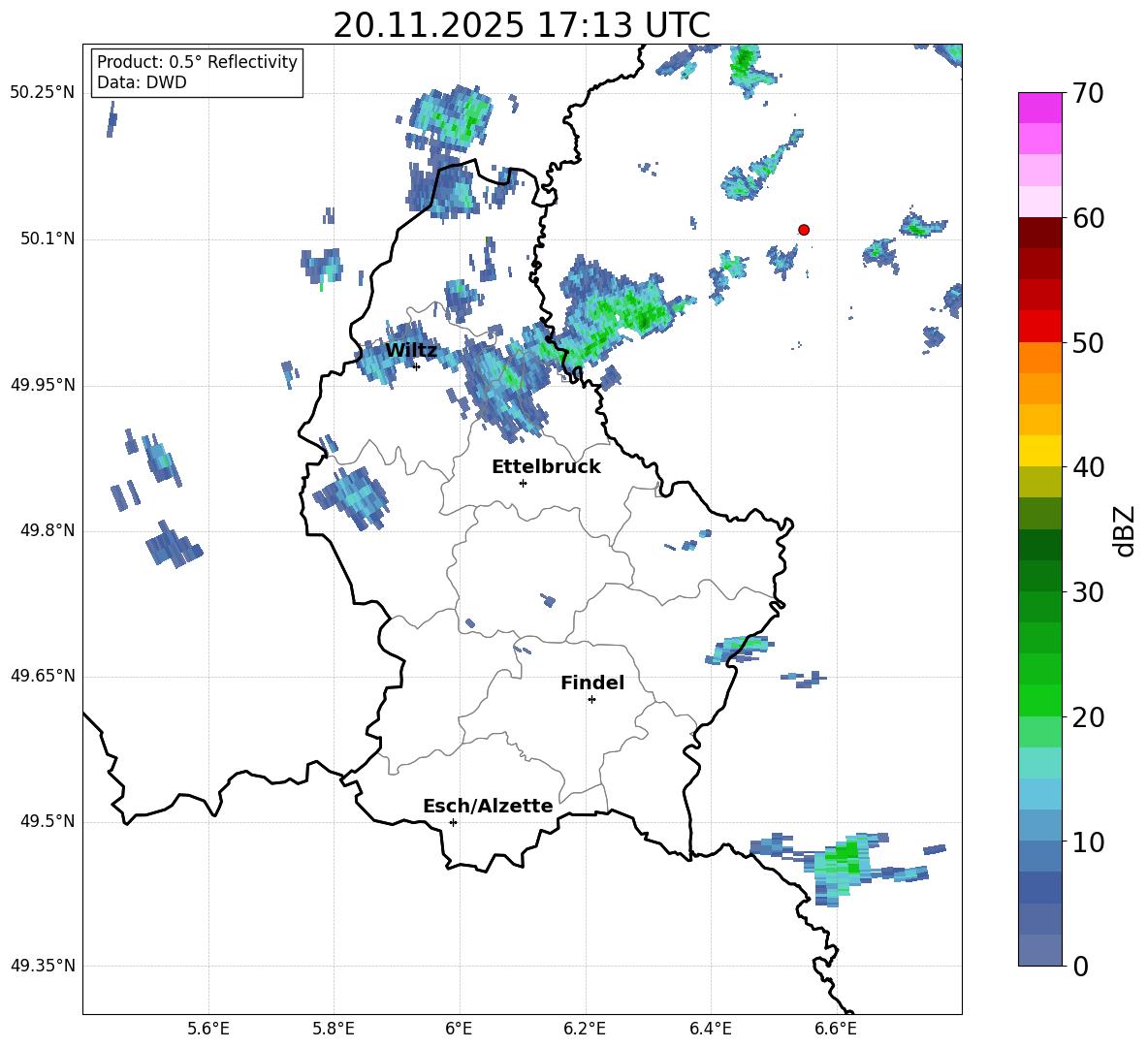1148x1048 pixels.
Task: Click the 5.6°E longitude label
Action: click(208, 1029)
